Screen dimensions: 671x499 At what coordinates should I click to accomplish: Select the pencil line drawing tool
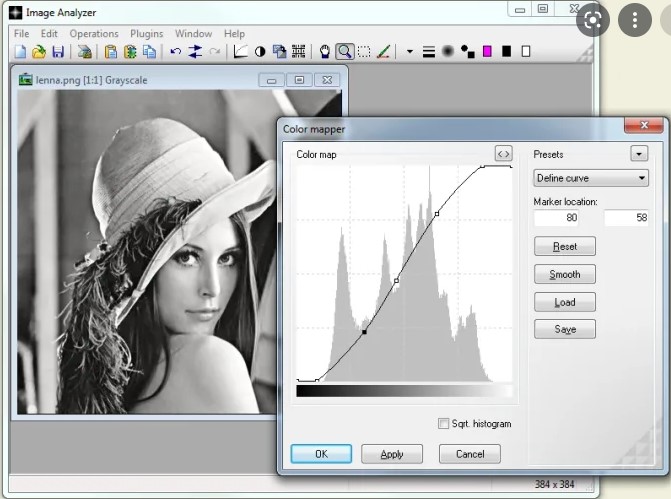tap(383, 52)
